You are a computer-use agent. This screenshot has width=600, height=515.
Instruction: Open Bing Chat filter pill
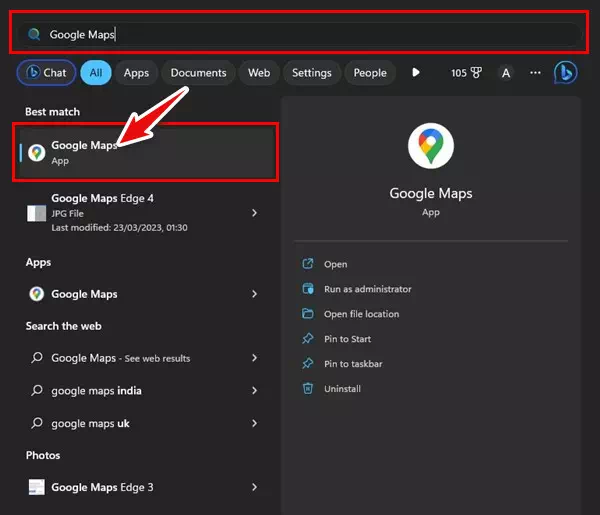[46, 73]
